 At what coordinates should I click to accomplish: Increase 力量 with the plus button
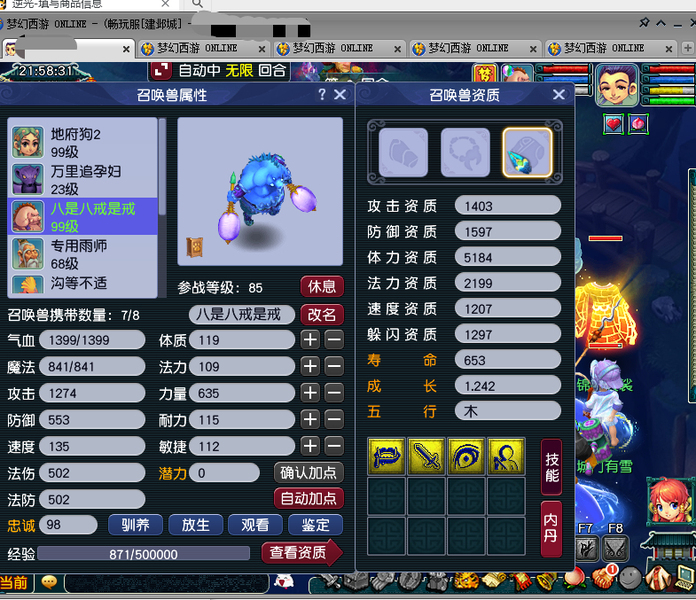pos(310,393)
